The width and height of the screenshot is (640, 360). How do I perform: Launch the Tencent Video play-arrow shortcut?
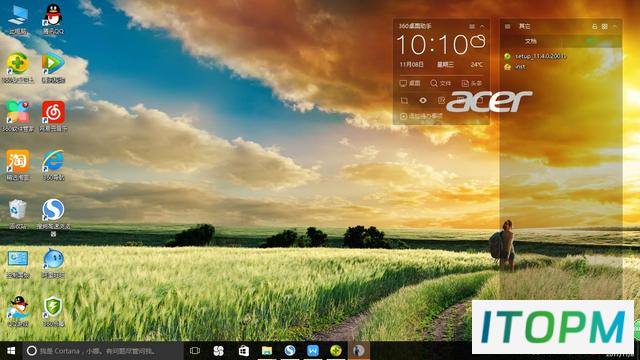pyautogui.click(x=53, y=67)
